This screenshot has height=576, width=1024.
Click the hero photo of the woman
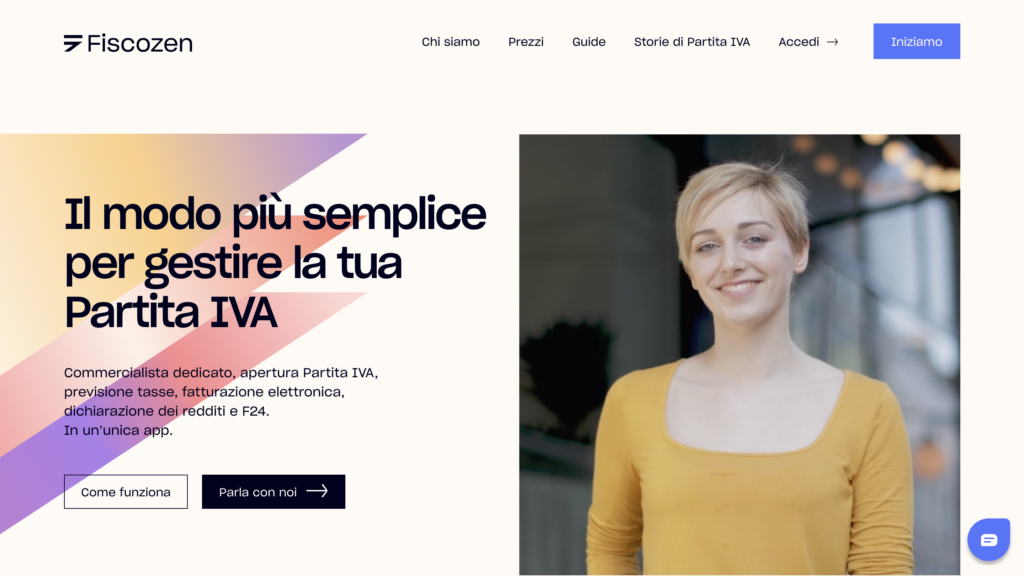pos(739,355)
